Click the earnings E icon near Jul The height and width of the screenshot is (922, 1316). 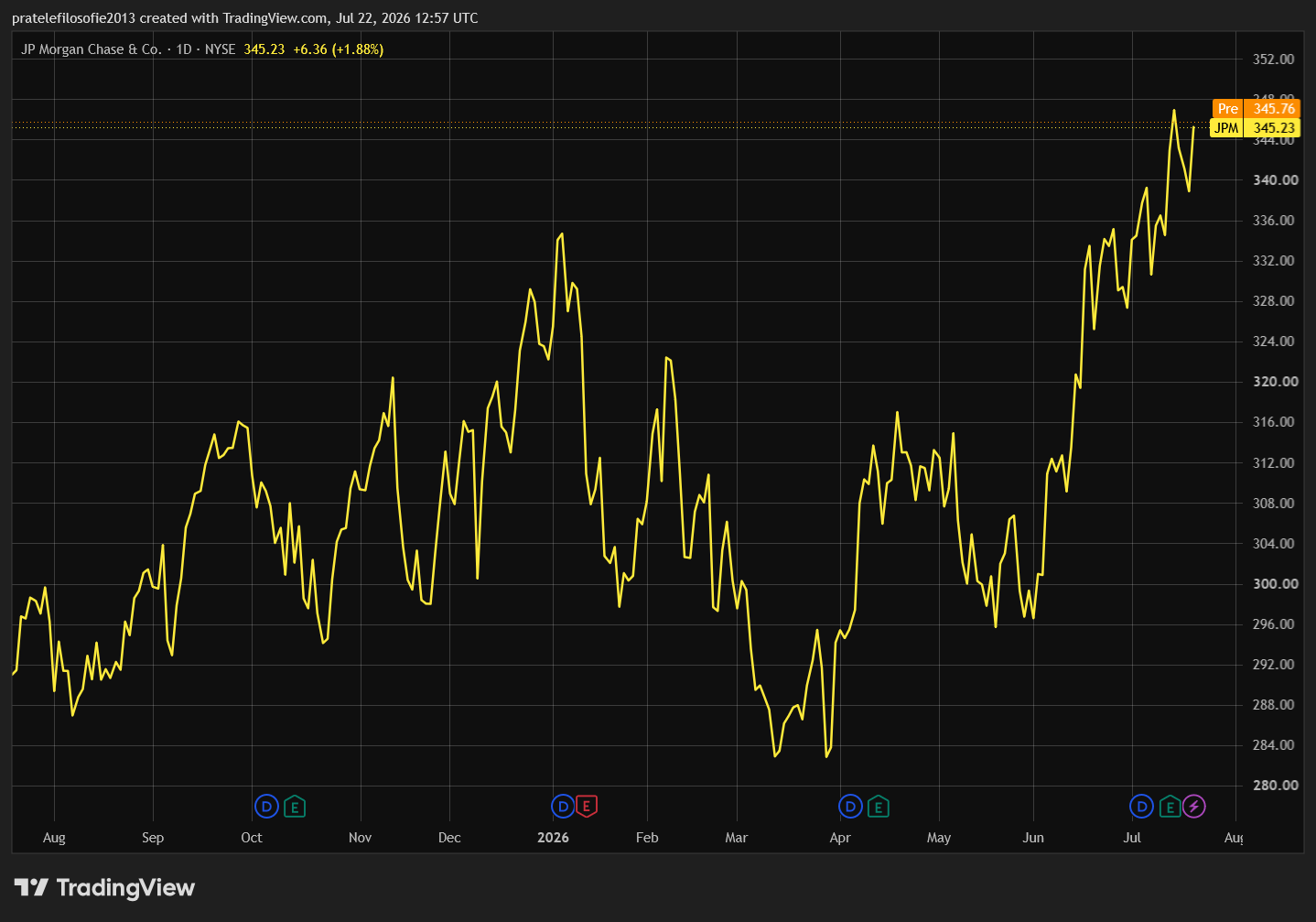point(1170,807)
